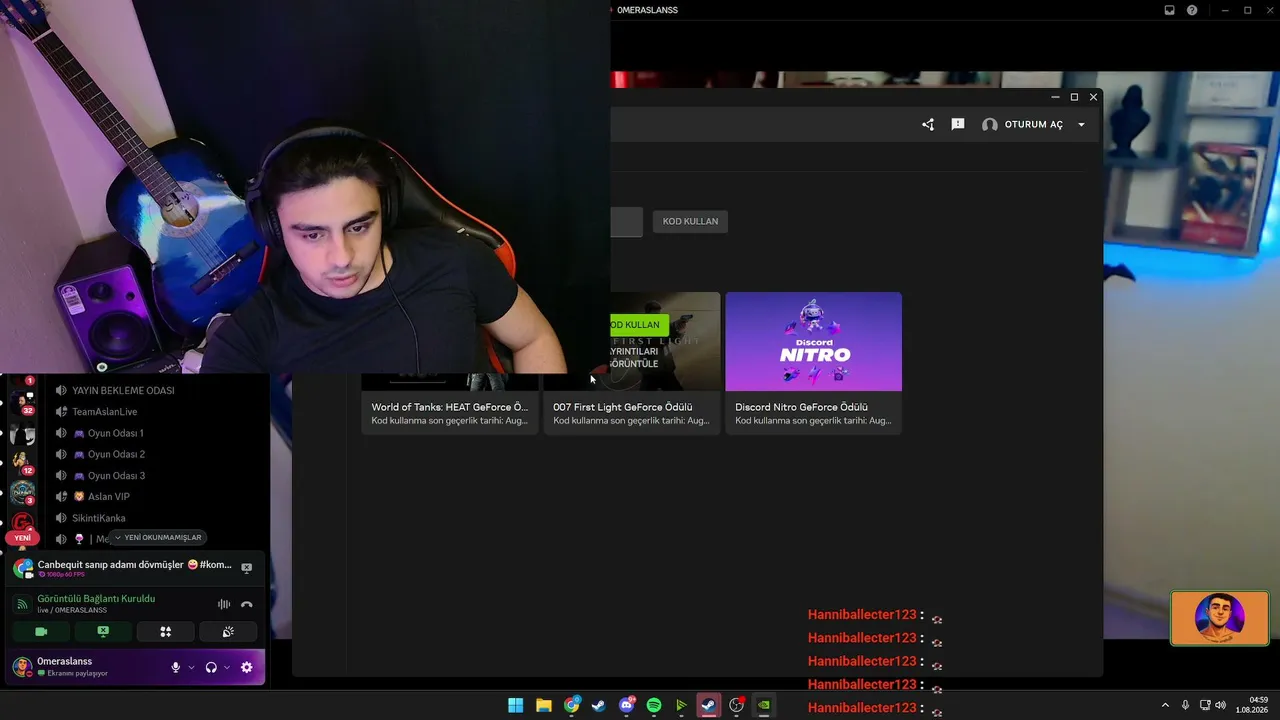This screenshot has width=1280, height=720.
Task: Open Discord from the taskbar
Action: point(627,705)
